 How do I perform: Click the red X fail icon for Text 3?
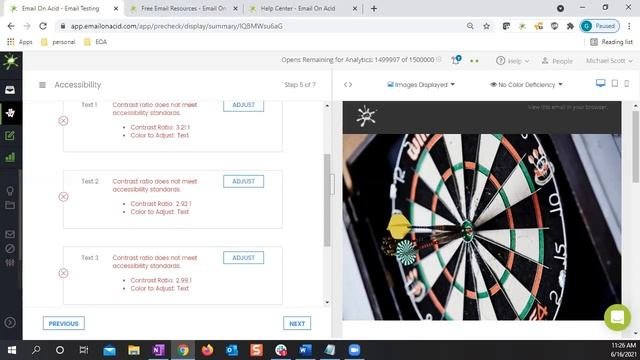point(63,273)
